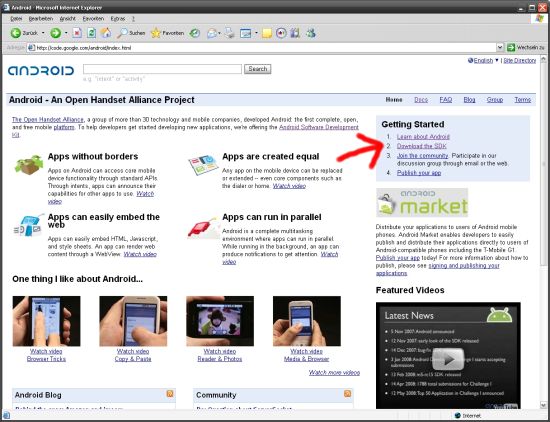Open the edit icon dropdown arrow
This screenshot has width=550, height=422.
(x=256, y=33)
